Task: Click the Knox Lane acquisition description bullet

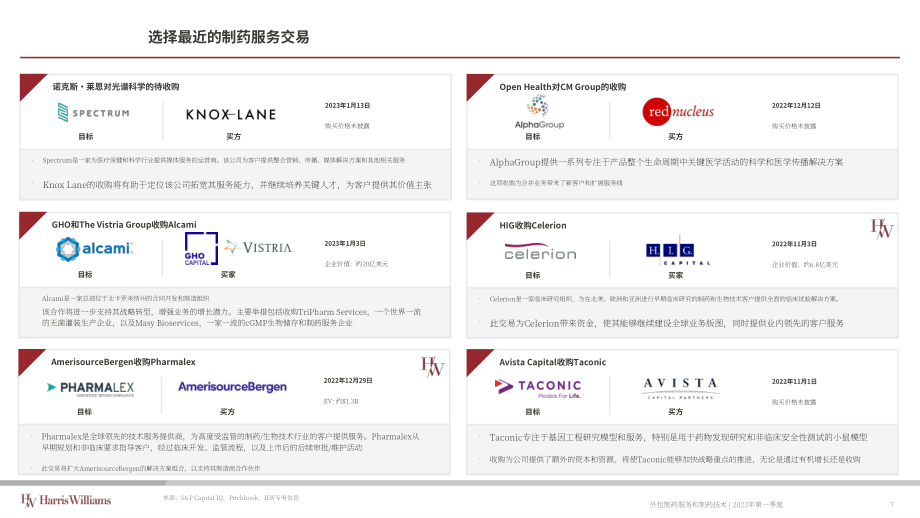Action: click(x=237, y=185)
